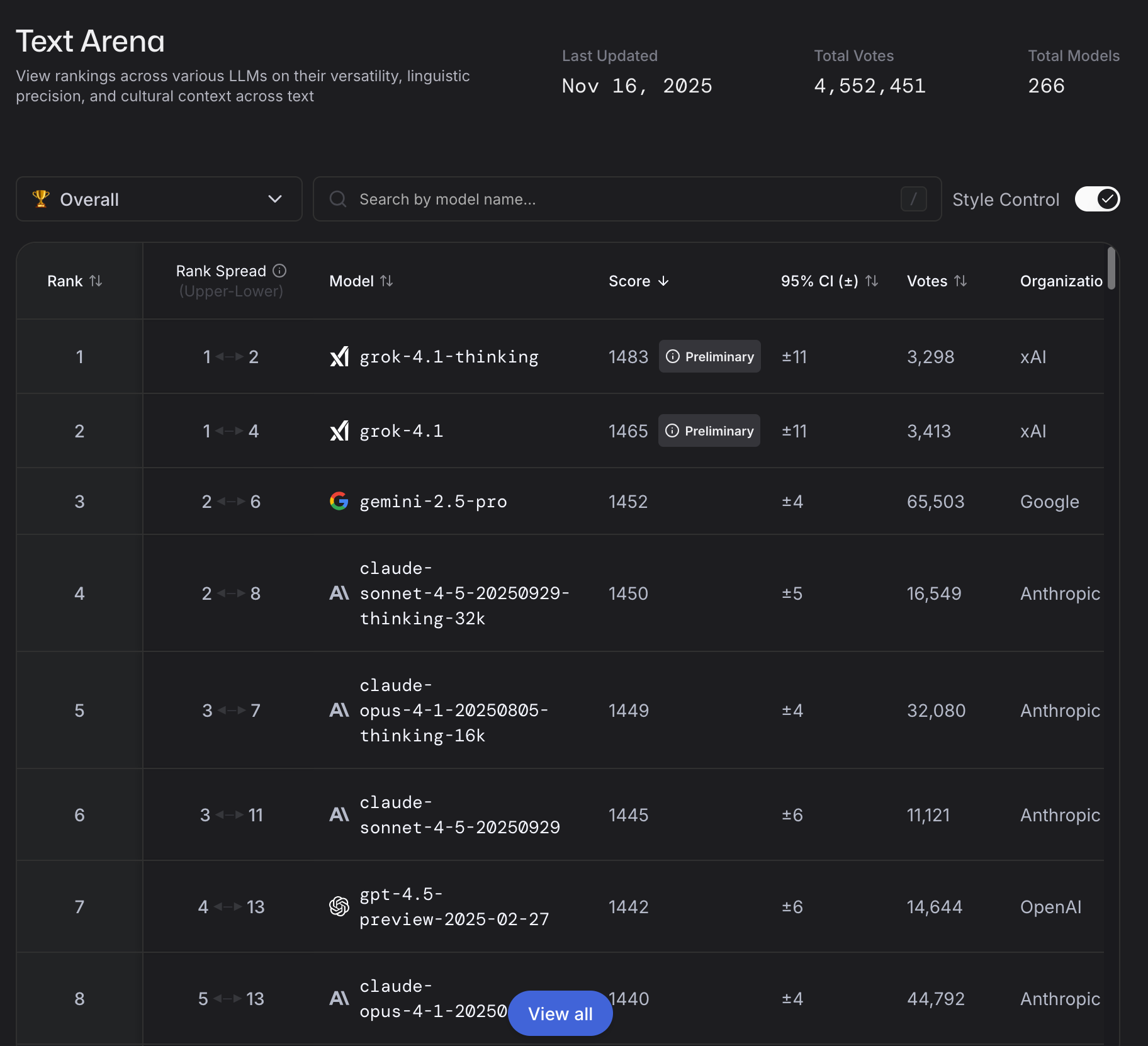Click the magnifier icon in search bar
Viewport: 1148px width, 1046px height.
[338, 199]
